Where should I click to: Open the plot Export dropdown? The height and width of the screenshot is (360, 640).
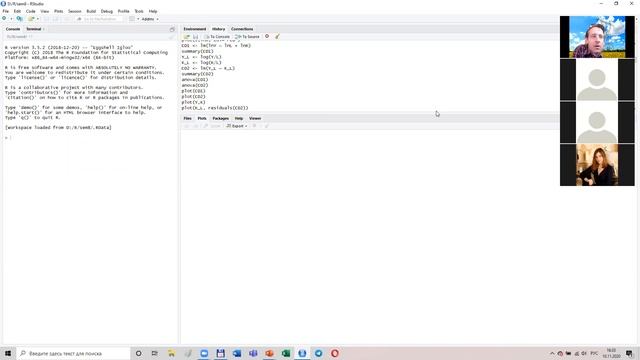[x=237, y=126]
